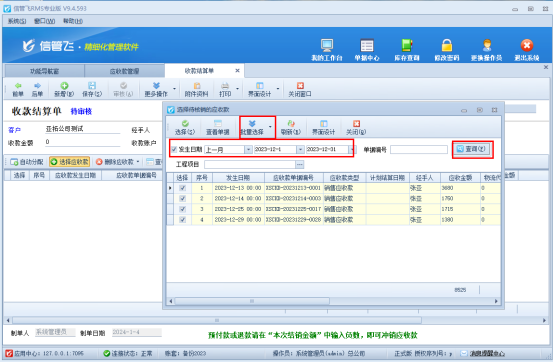Expand the 更多操作 dropdown arrow
Image resolution: width=553 pixels, height=362 pixels.
[x=174, y=89]
